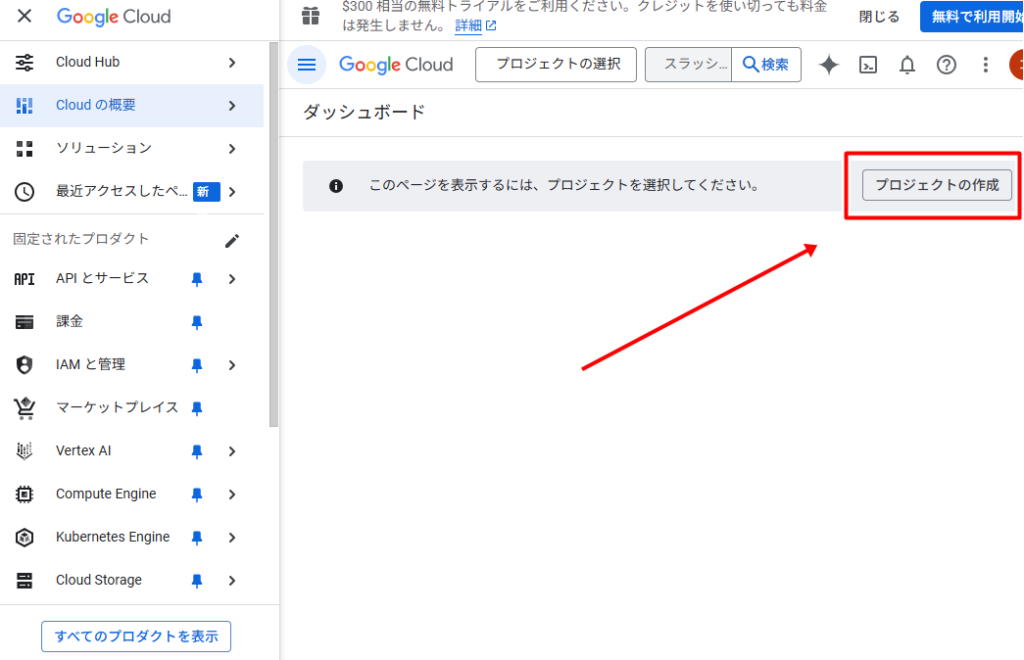The height and width of the screenshot is (660, 1024).
Task: Edit pinned products with the pencil icon
Action: (232, 239)
